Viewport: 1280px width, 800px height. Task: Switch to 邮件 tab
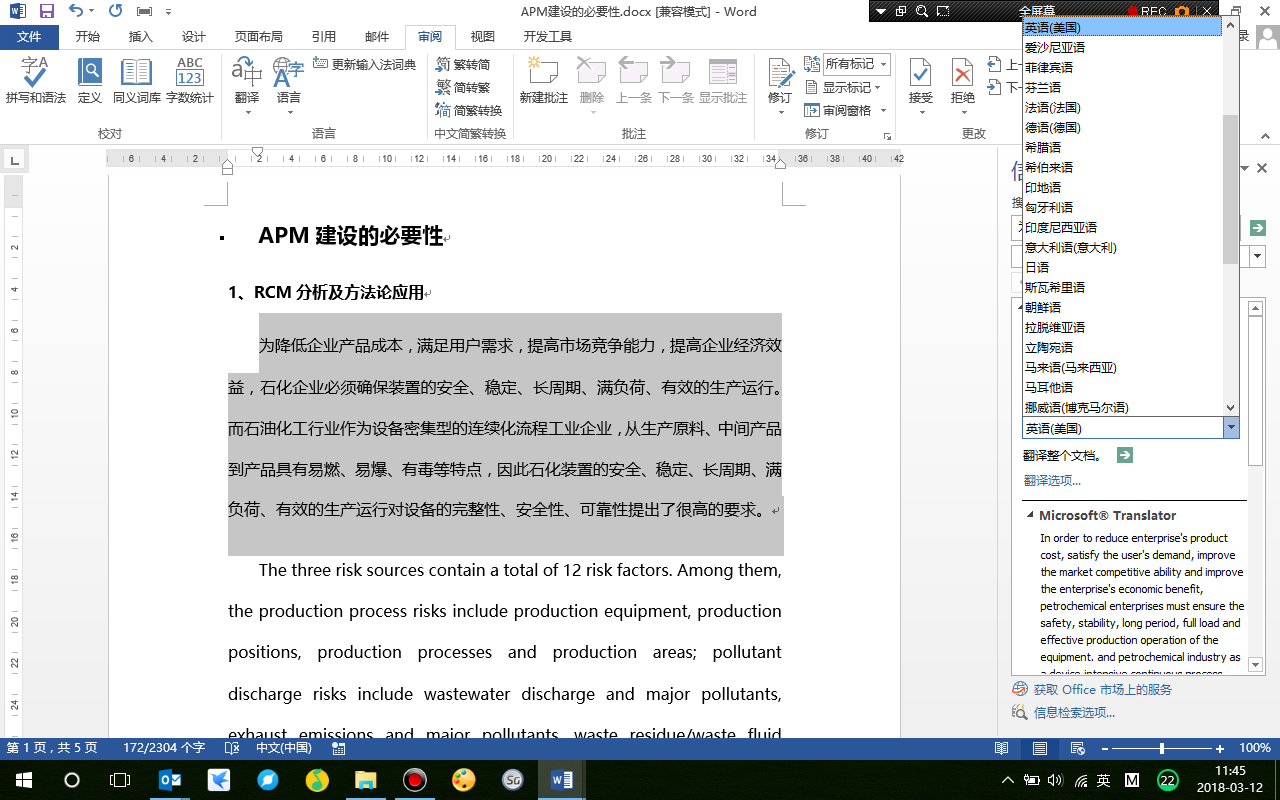click(x=377, y=37)
